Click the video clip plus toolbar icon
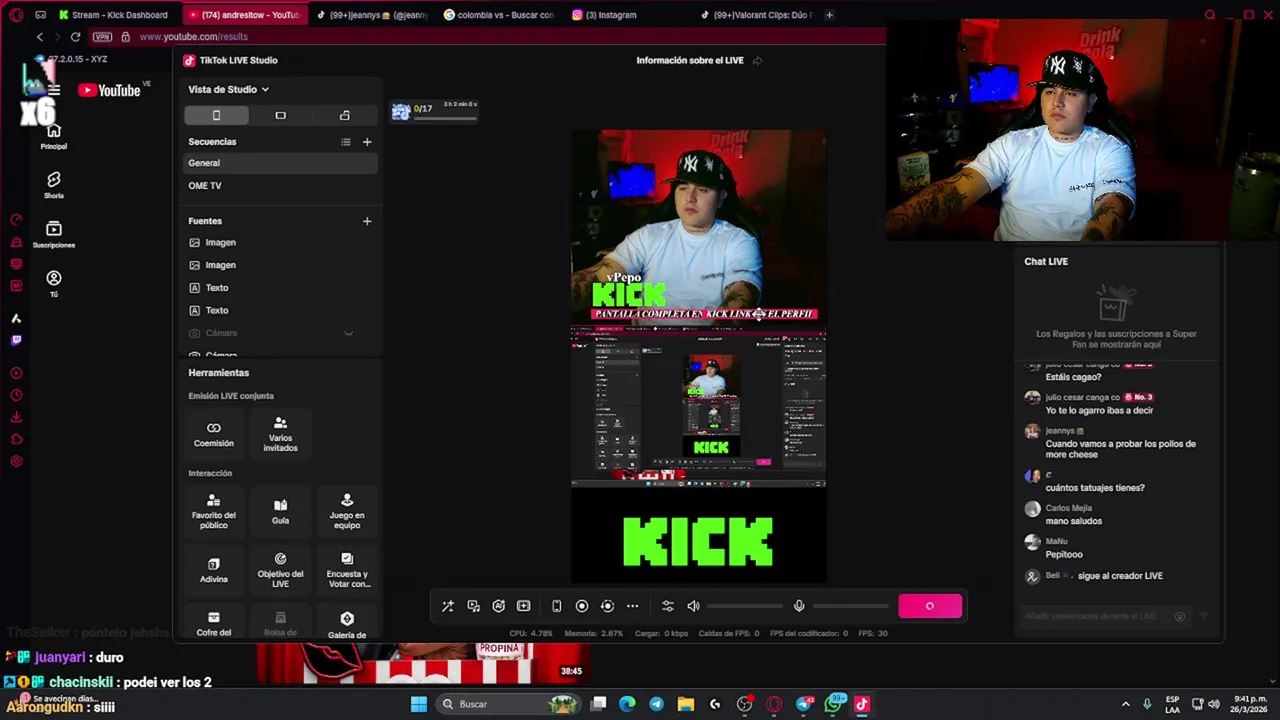1280x720 pixels. coord(523,606)
